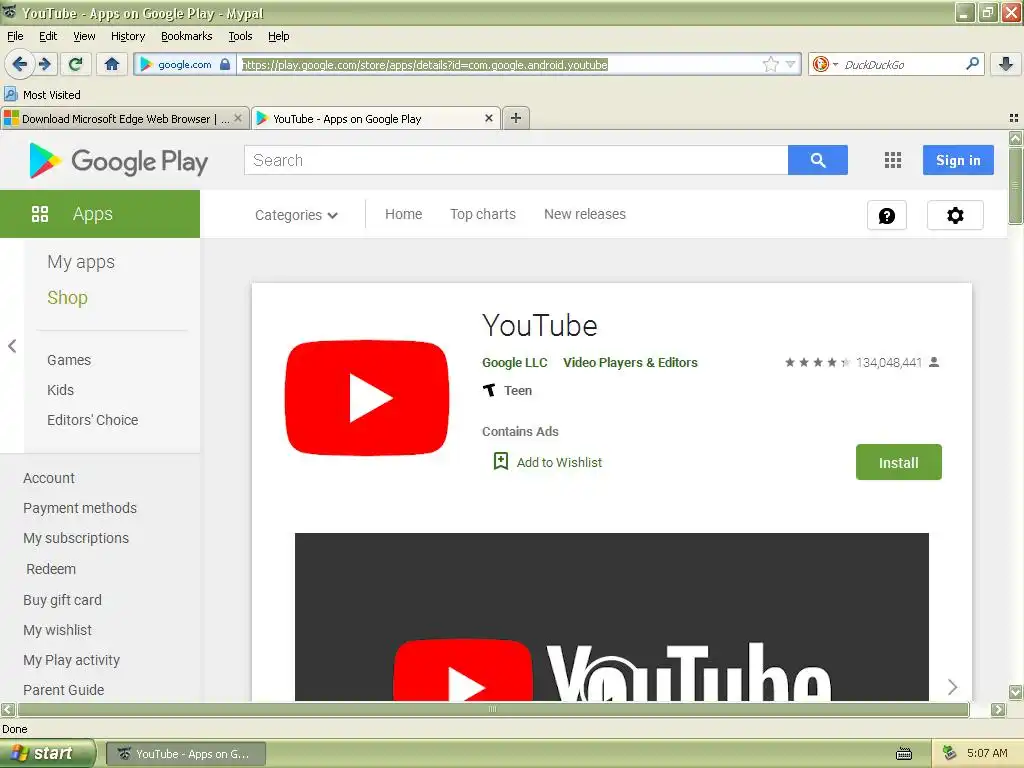This screenshot has height=768, width=1024.
Task: Click the YouTube app icon image
Action: tap(367, 398)
